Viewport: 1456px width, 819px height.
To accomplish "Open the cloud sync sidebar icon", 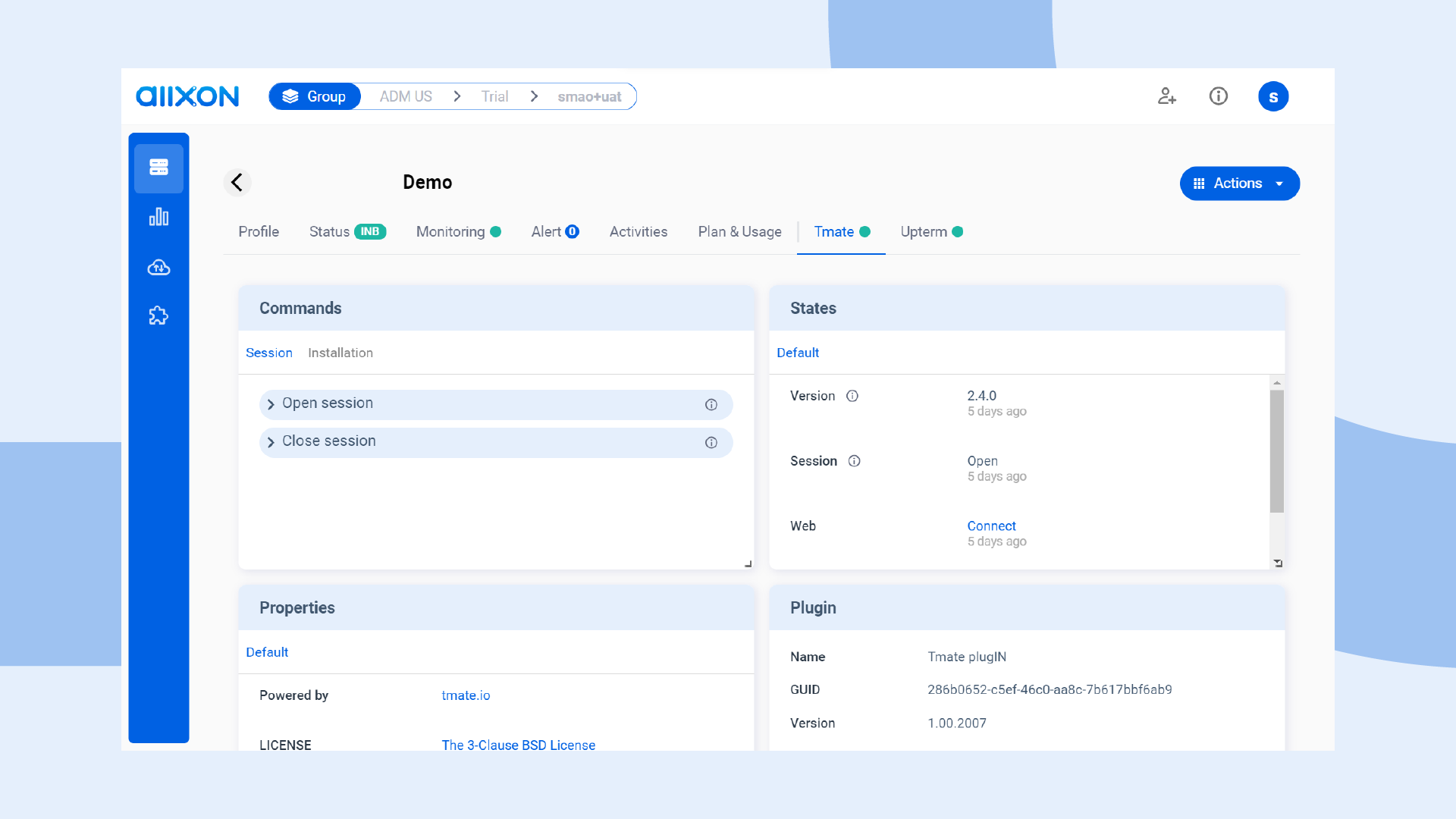I will (158, 267).
